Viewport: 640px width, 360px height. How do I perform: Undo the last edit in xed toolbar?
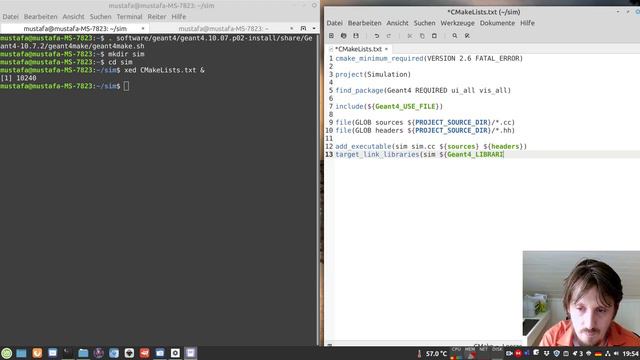point(376,36)
